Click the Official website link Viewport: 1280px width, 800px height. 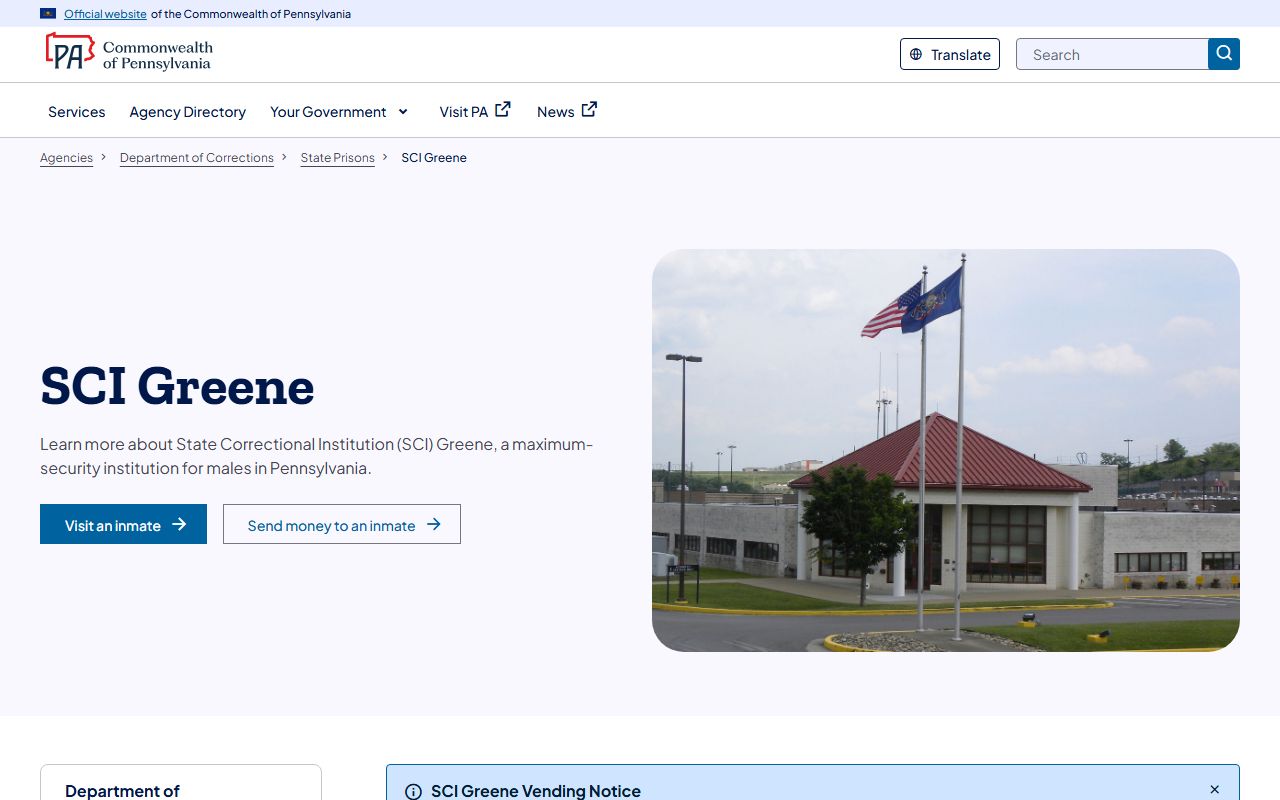(105, 14)
